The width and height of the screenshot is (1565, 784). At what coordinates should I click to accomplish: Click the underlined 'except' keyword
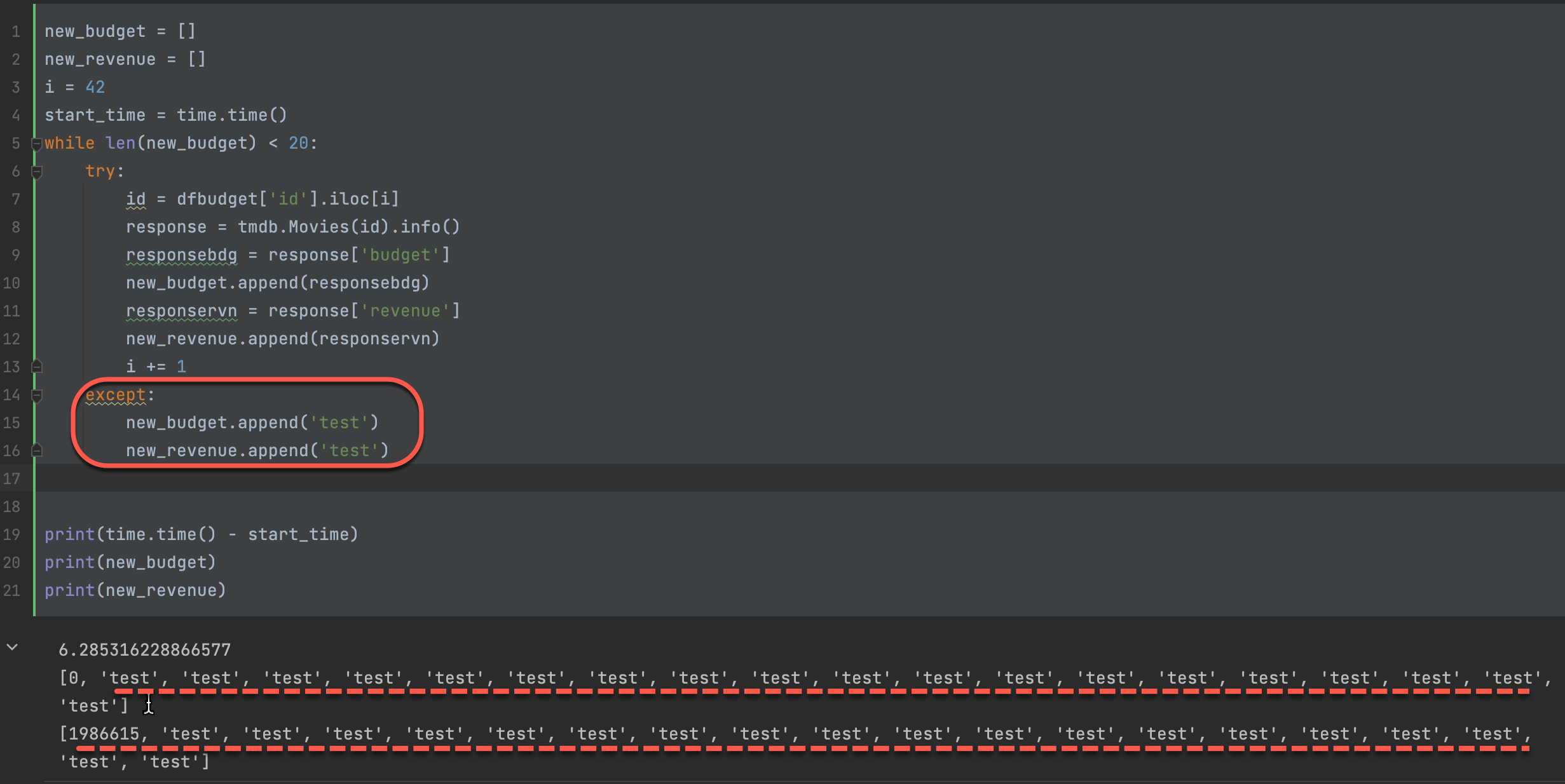click(x=116, y=395)
